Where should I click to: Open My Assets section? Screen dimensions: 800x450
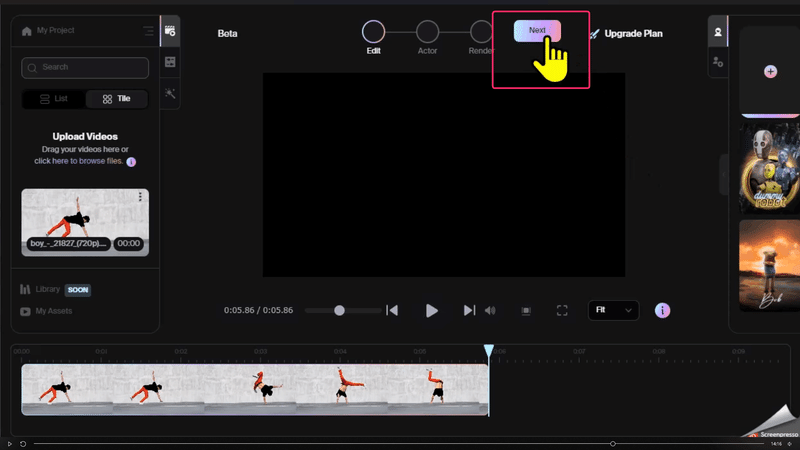(x=46, y=311)
